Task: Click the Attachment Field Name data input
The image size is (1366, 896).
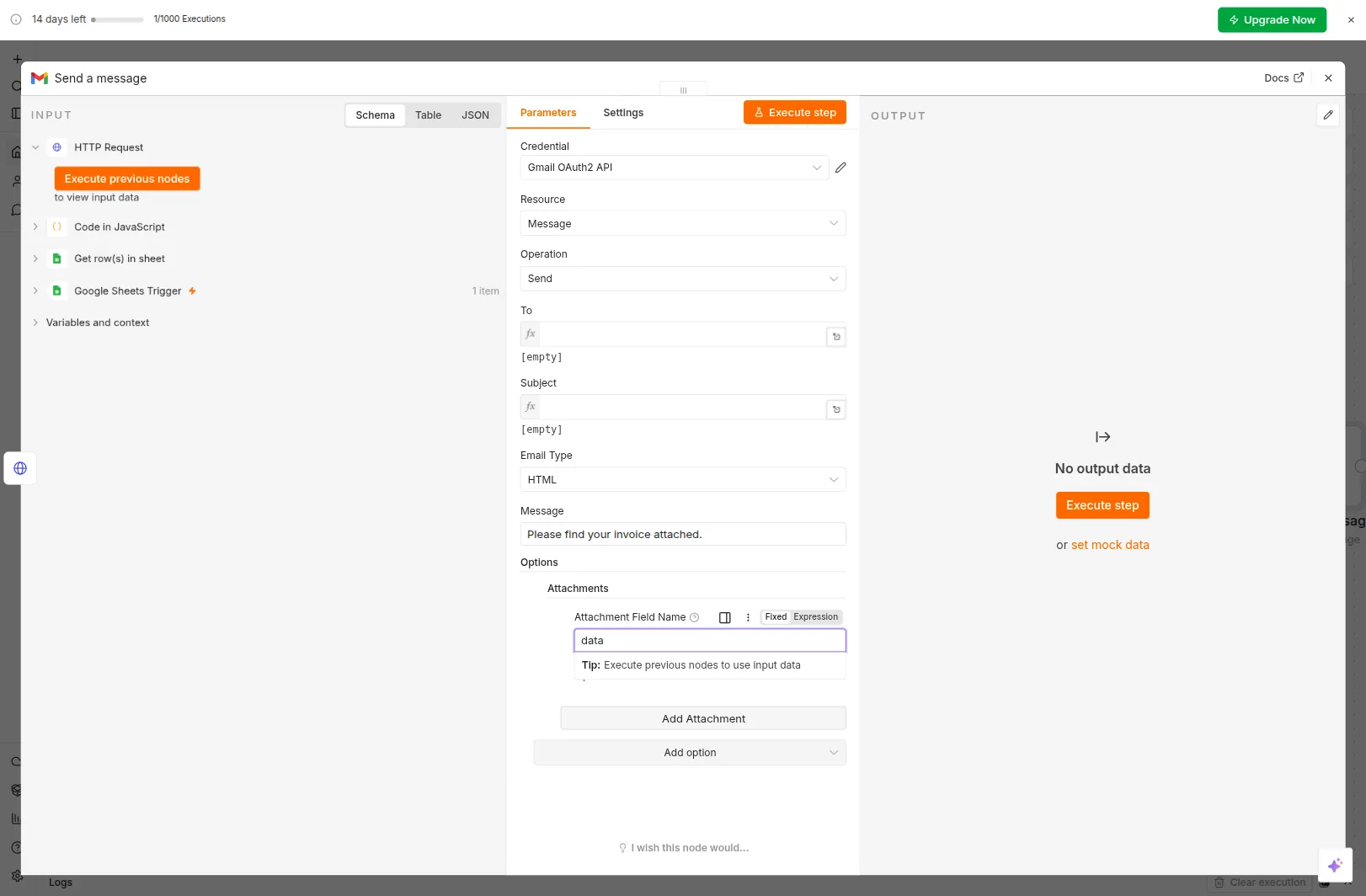Action: 710,641
